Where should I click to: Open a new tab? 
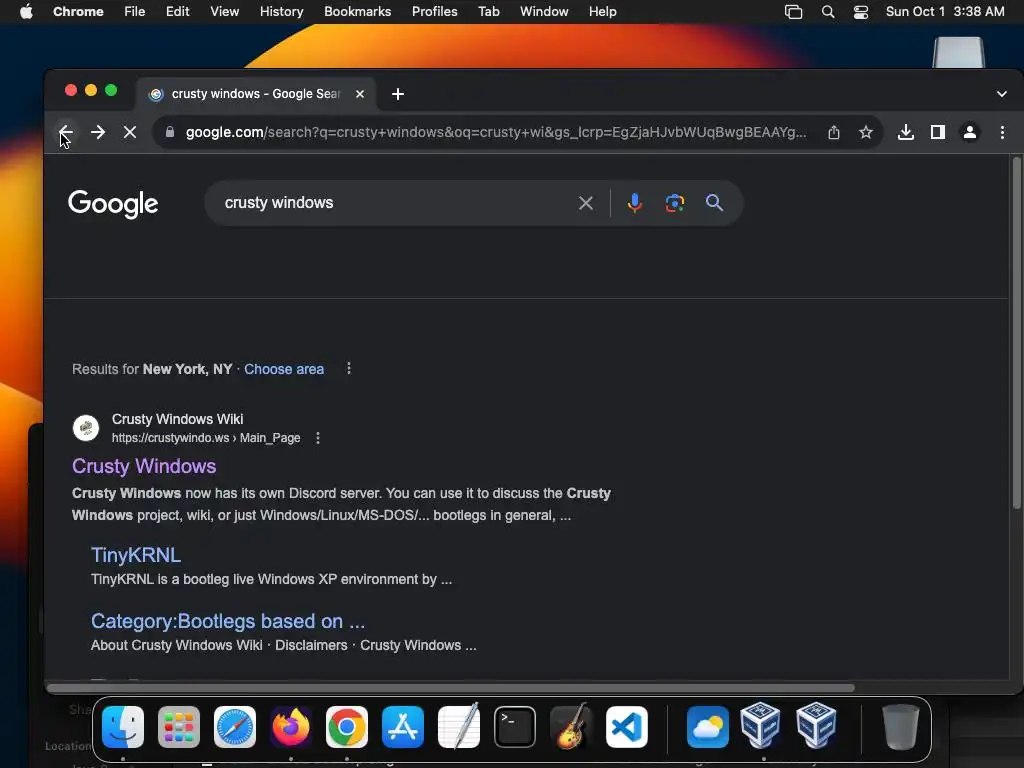tap(398, 94)
